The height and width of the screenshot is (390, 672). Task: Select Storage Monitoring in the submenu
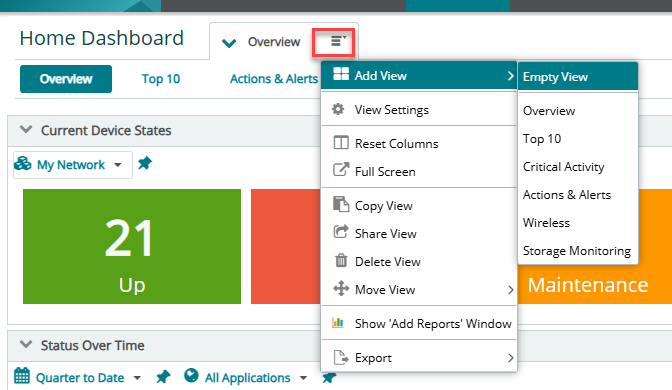pyautogui.click(x=578, y=251)
